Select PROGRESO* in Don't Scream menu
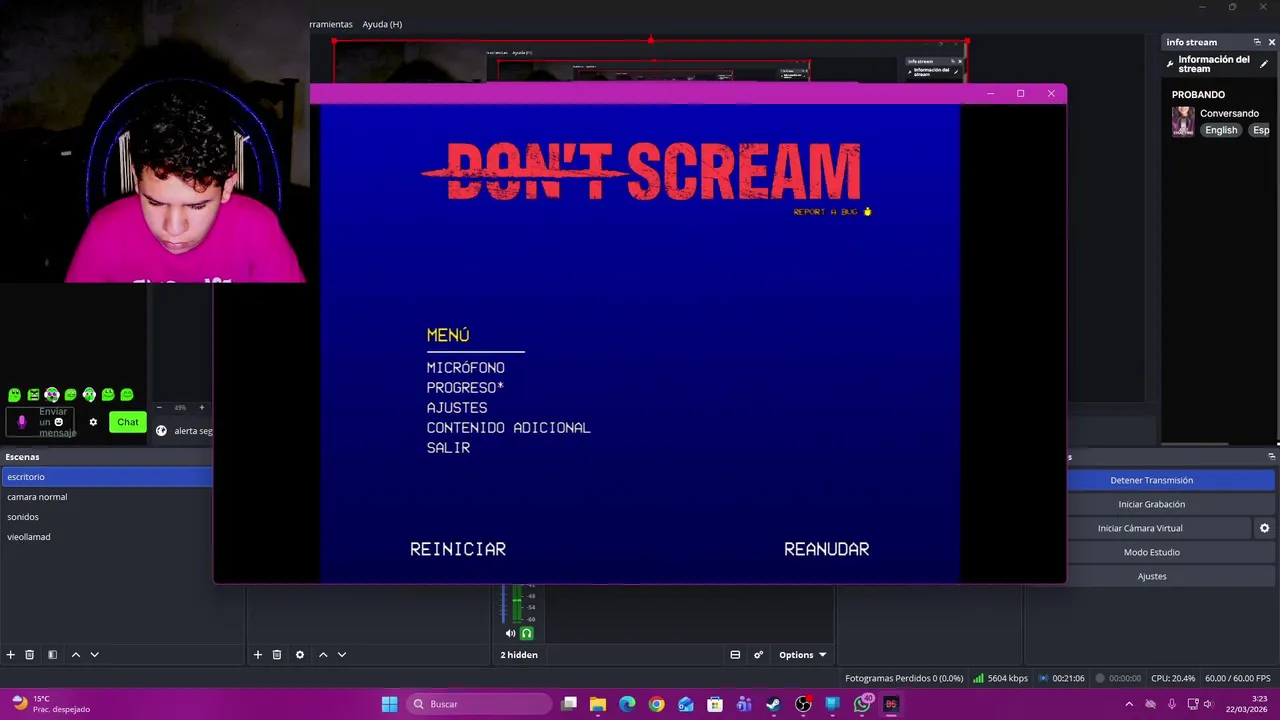This screenshot has height=720, width=1280. coord(465,388)
